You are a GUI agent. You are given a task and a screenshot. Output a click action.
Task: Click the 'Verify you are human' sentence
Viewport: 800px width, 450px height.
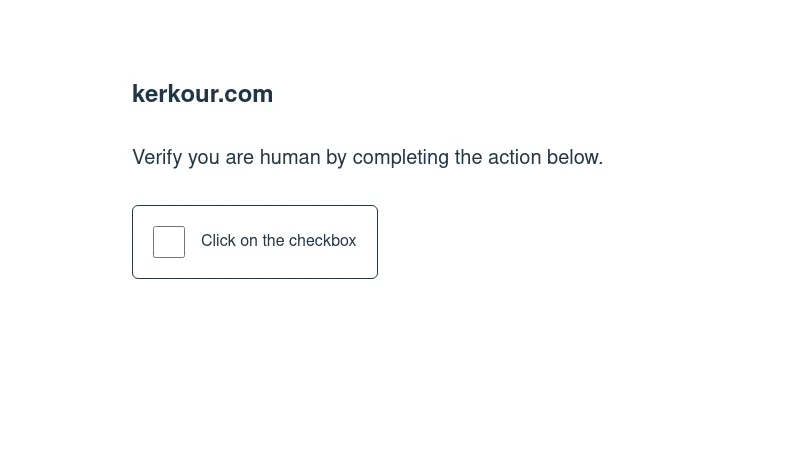tap(367, 157)
